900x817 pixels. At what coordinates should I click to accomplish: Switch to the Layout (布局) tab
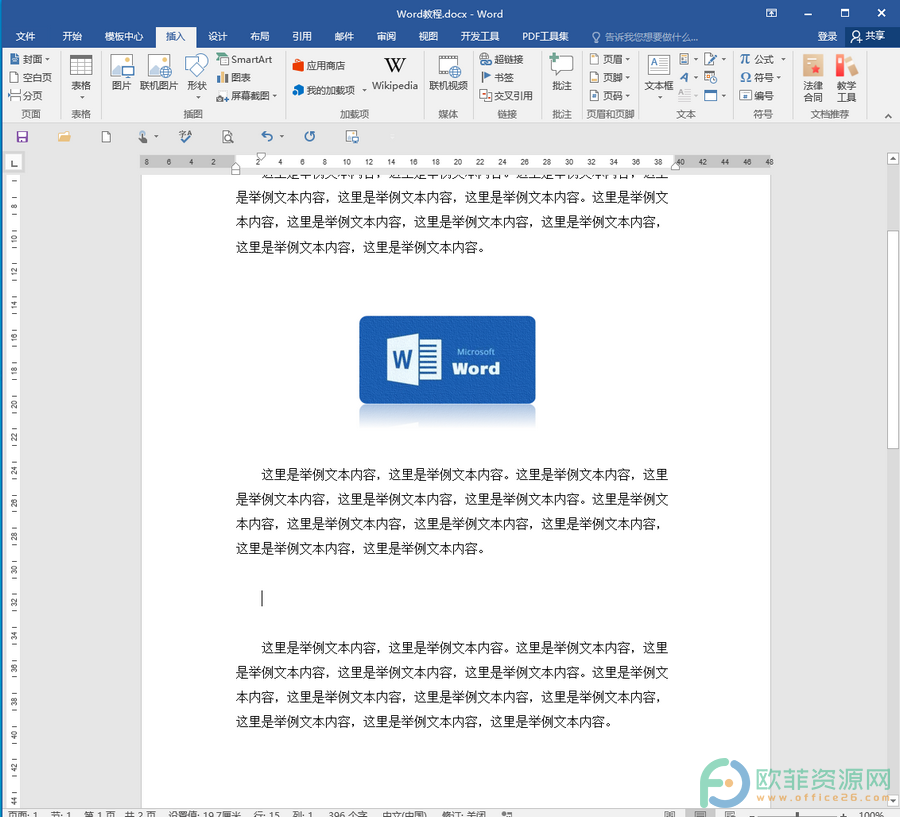[260, 37]
